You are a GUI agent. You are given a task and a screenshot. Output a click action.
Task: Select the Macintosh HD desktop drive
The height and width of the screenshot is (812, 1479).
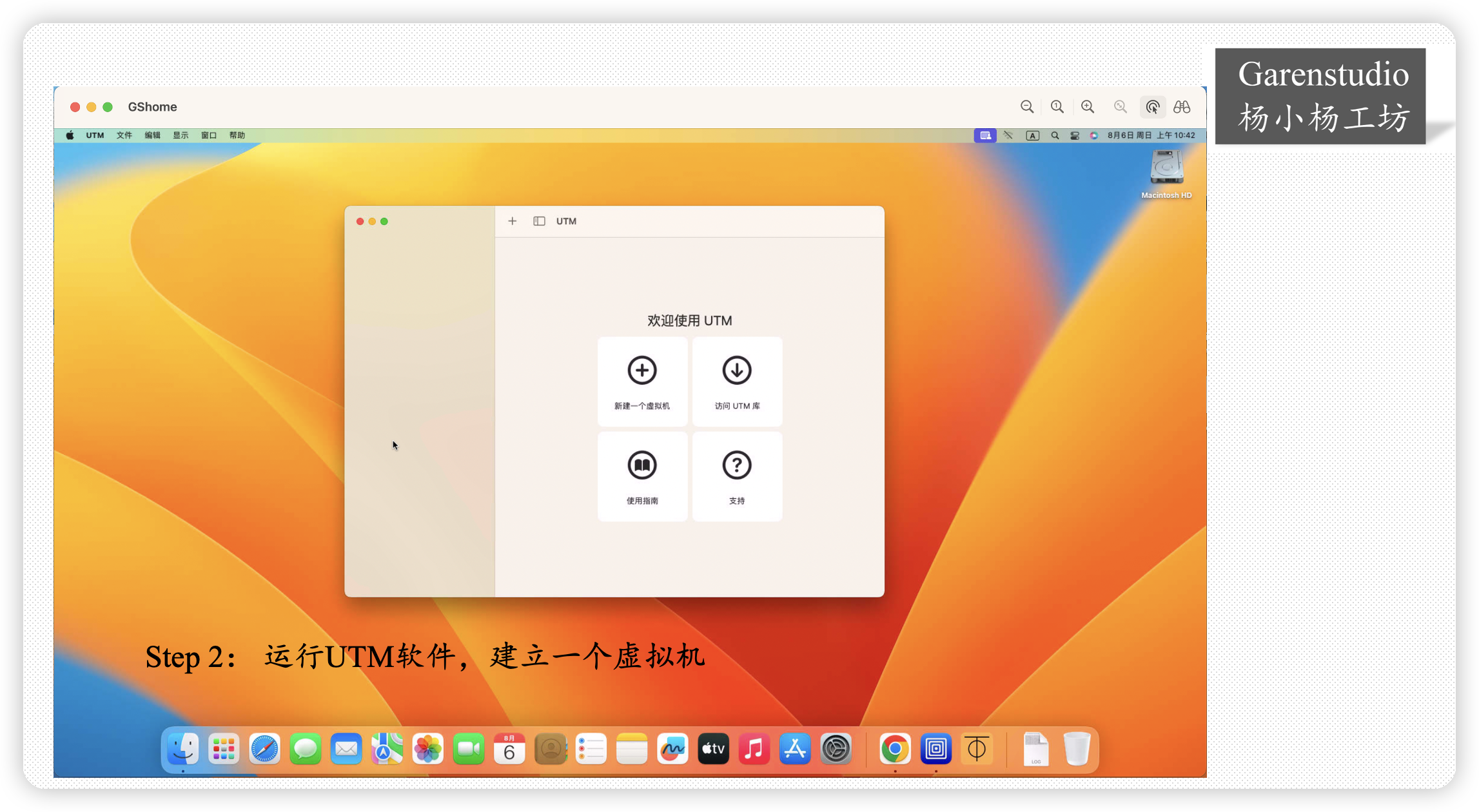coord(1166,174)
